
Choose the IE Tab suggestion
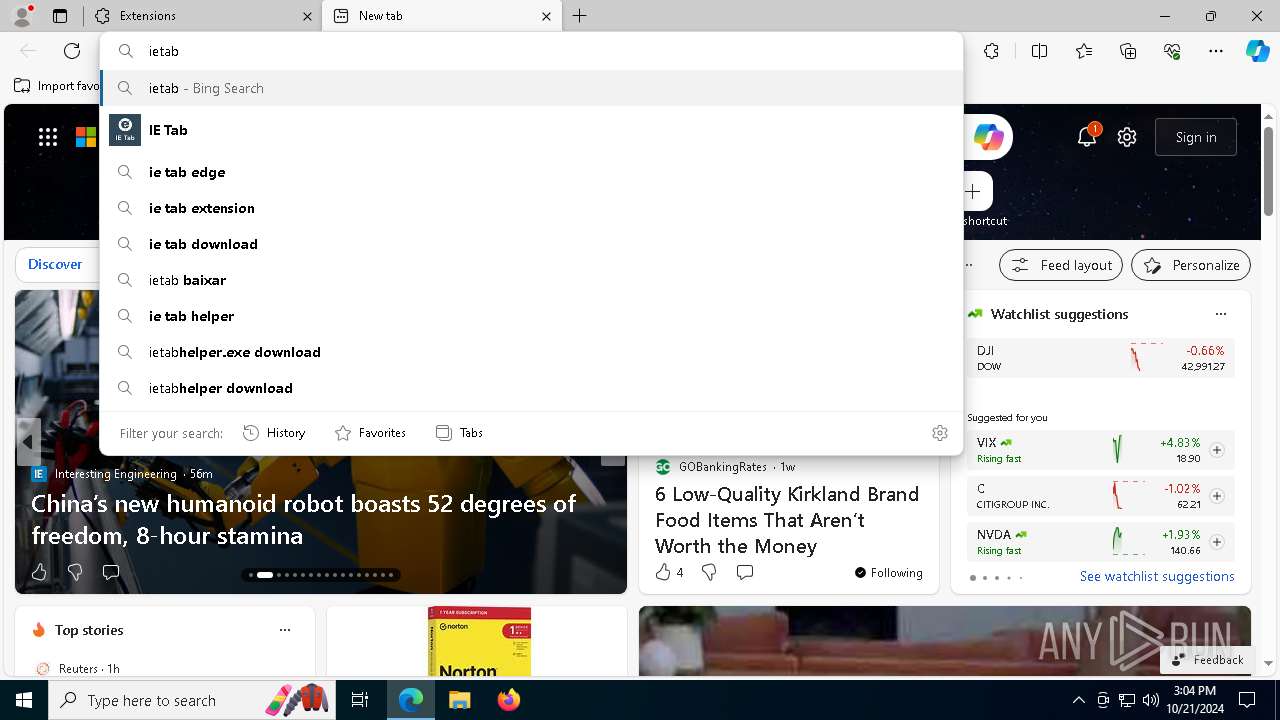(x=532, y=130)
